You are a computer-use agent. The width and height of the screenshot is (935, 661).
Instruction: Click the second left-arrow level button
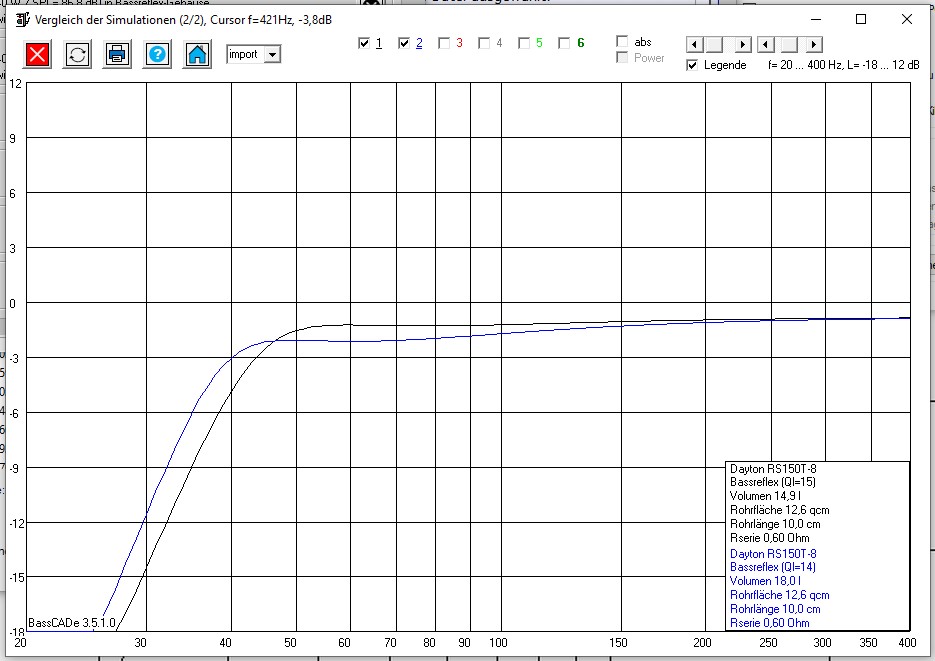point(766,44)
